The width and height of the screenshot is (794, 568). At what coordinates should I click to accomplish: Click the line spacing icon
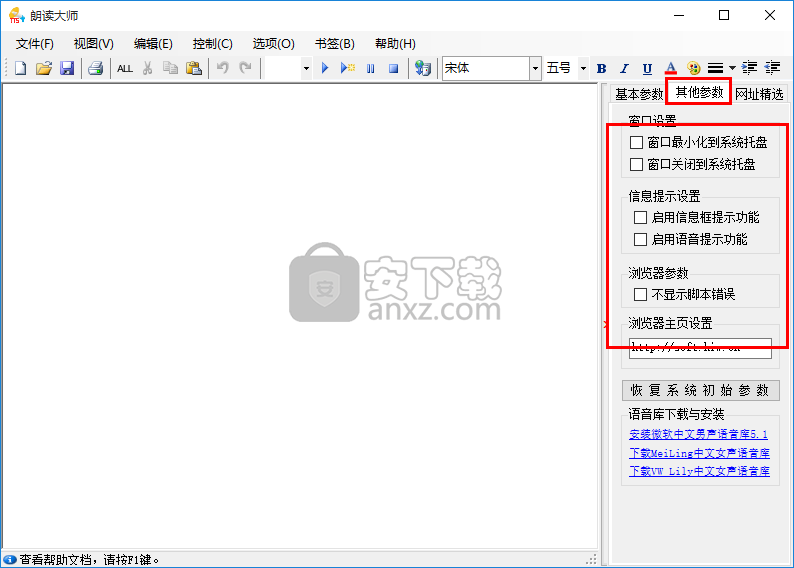tap(715, 68)
